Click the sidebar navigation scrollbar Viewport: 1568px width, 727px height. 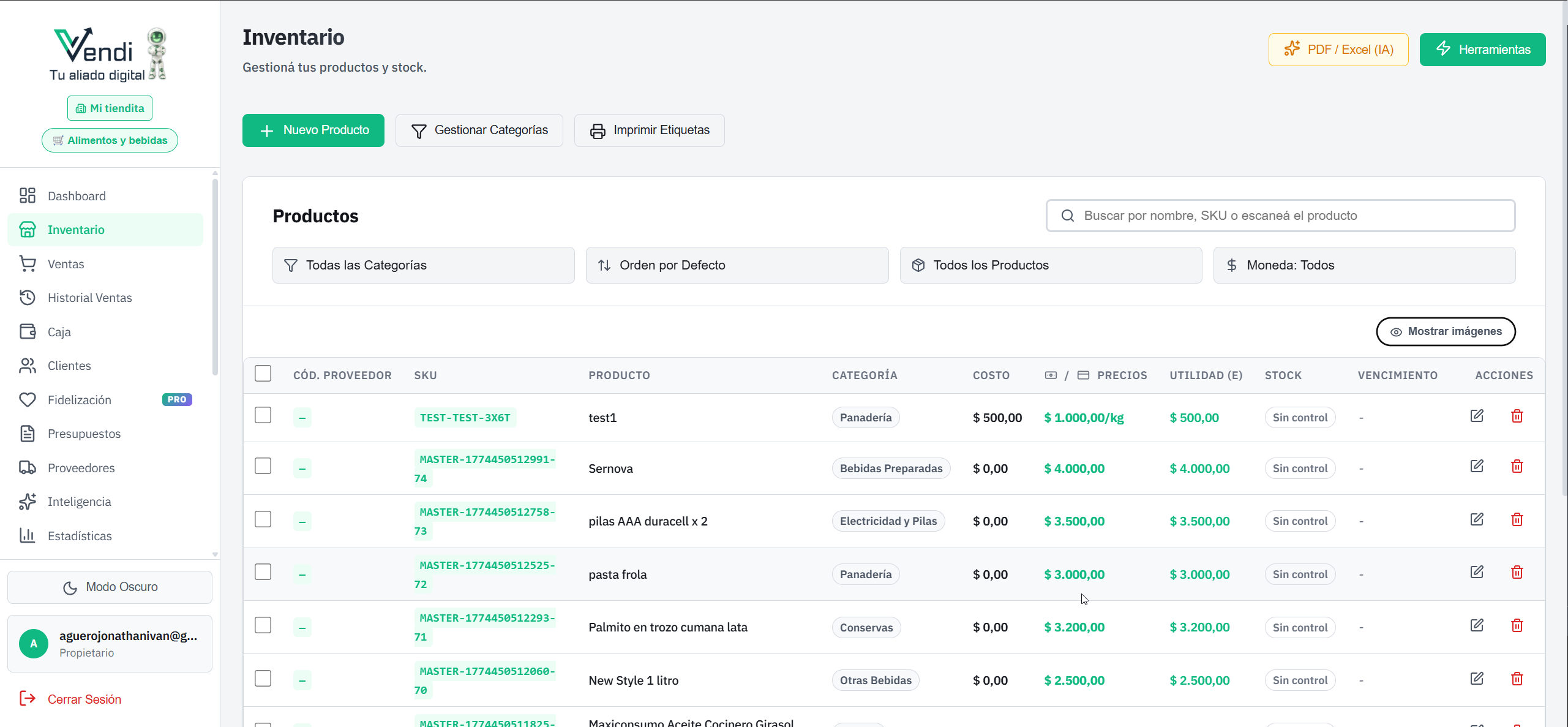coord(215,276)
